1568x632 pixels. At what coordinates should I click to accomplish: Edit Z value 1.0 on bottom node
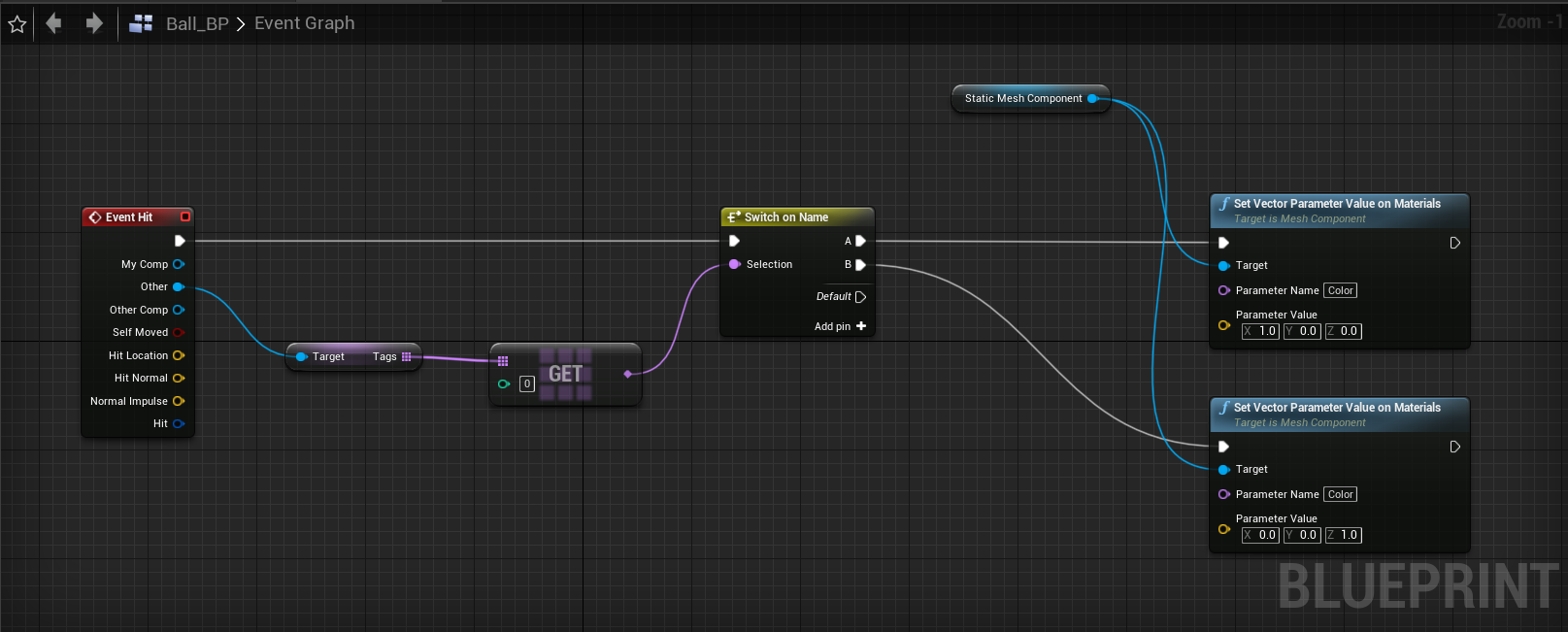point(1344,535)
